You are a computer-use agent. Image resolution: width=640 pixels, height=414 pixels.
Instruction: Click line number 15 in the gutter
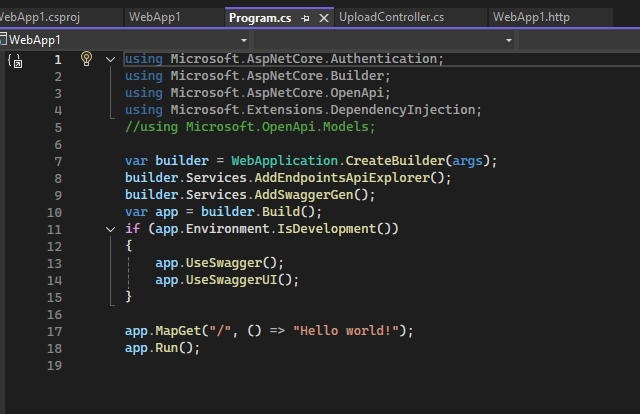pyautogui.click(x=54, y=298)
